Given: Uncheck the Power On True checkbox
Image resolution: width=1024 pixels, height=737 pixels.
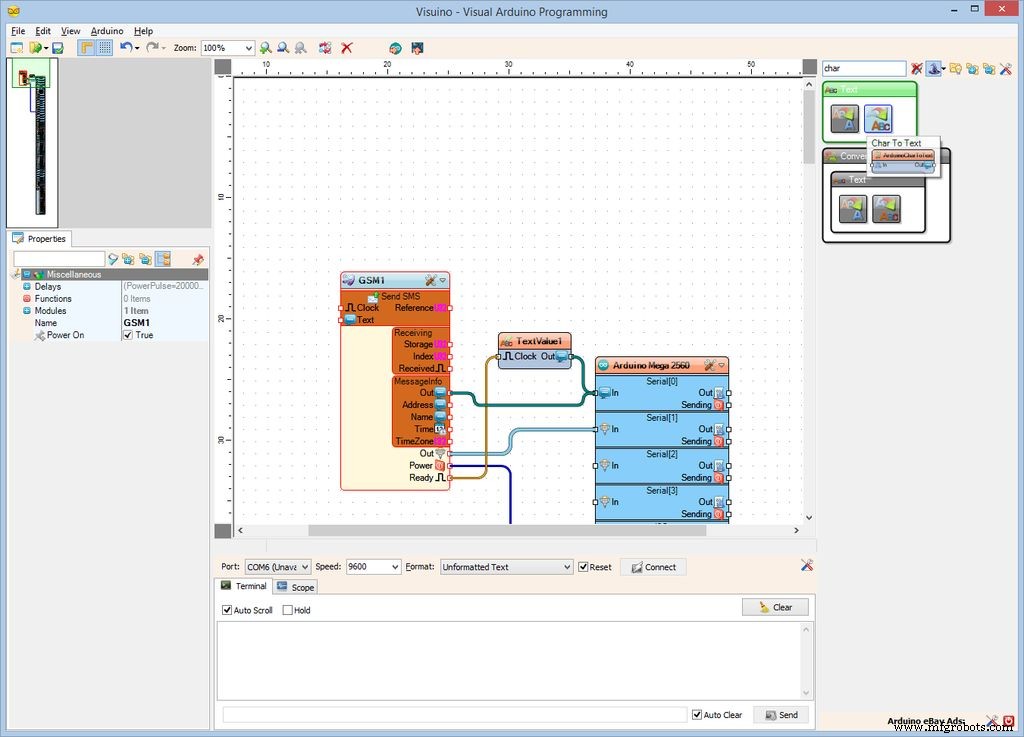Looking at the screenshot, I should [128, 335].
